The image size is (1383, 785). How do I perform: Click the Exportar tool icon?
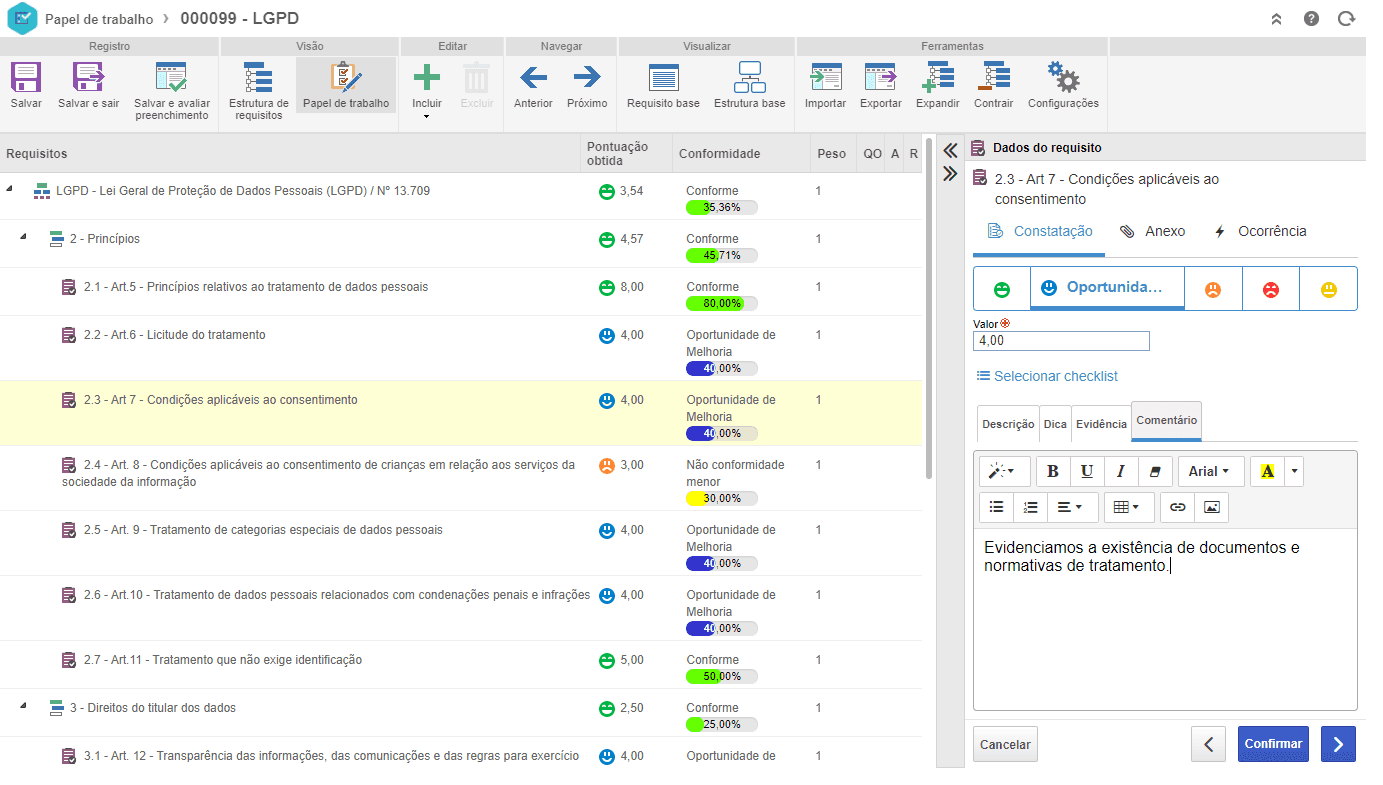point(880,78)
